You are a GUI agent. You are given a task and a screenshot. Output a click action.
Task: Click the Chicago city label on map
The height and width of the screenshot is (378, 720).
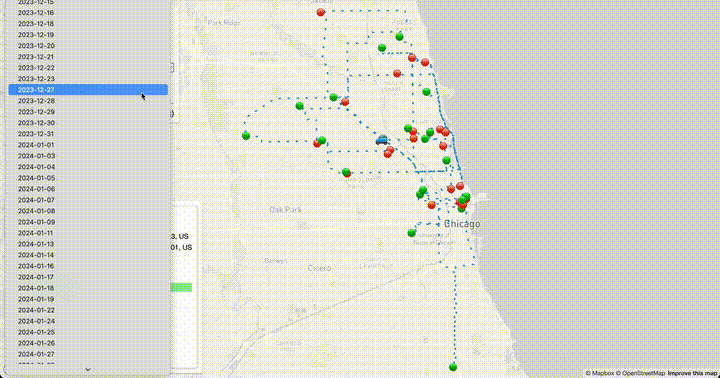coord(462,224)
